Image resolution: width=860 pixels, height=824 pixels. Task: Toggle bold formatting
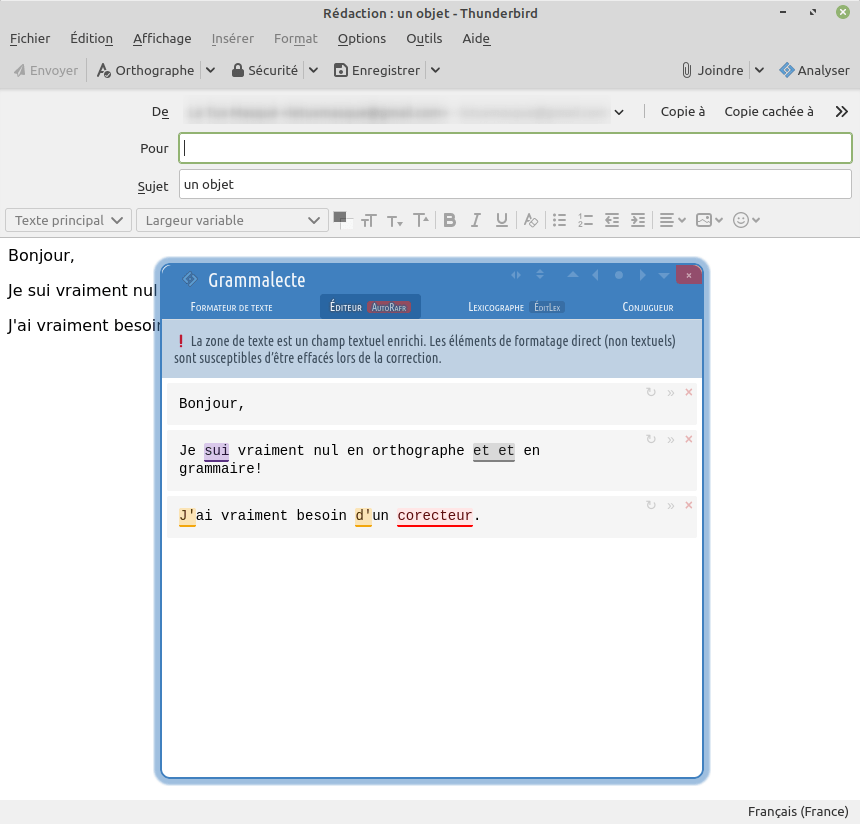coord(450,221)
